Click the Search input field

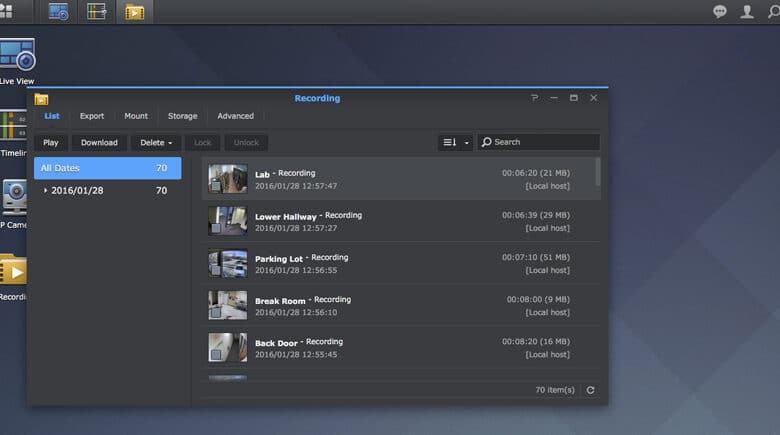(x=539, y=142)
